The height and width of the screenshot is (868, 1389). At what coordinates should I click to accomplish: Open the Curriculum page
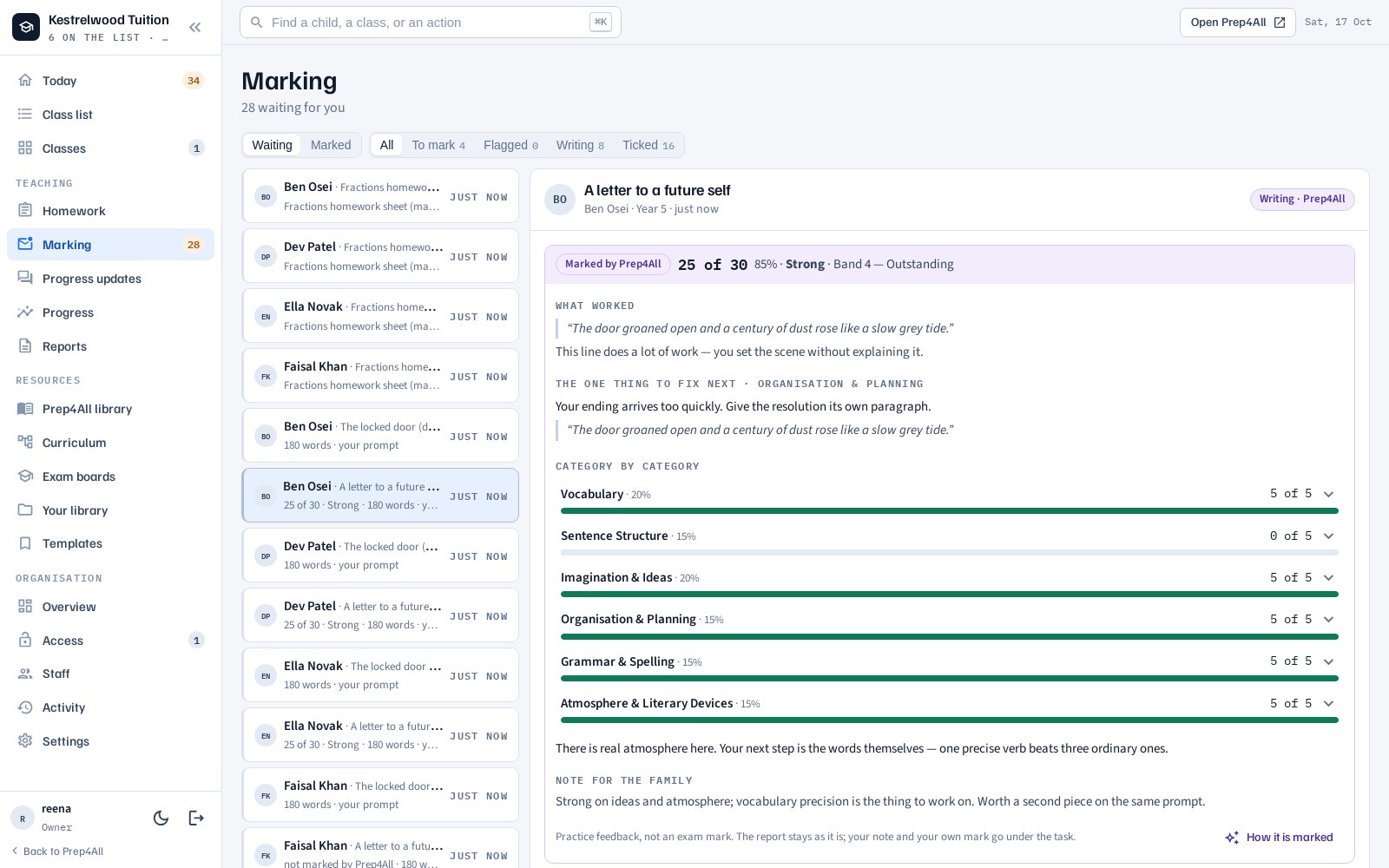point(110,443)
